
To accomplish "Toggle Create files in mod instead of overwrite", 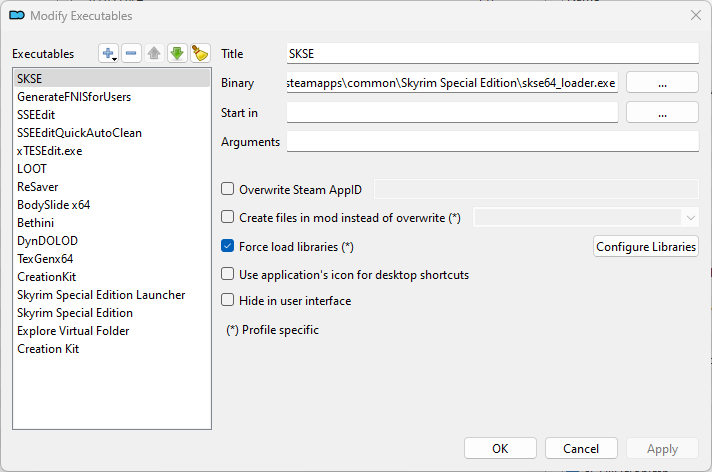I will click(228, 217).
